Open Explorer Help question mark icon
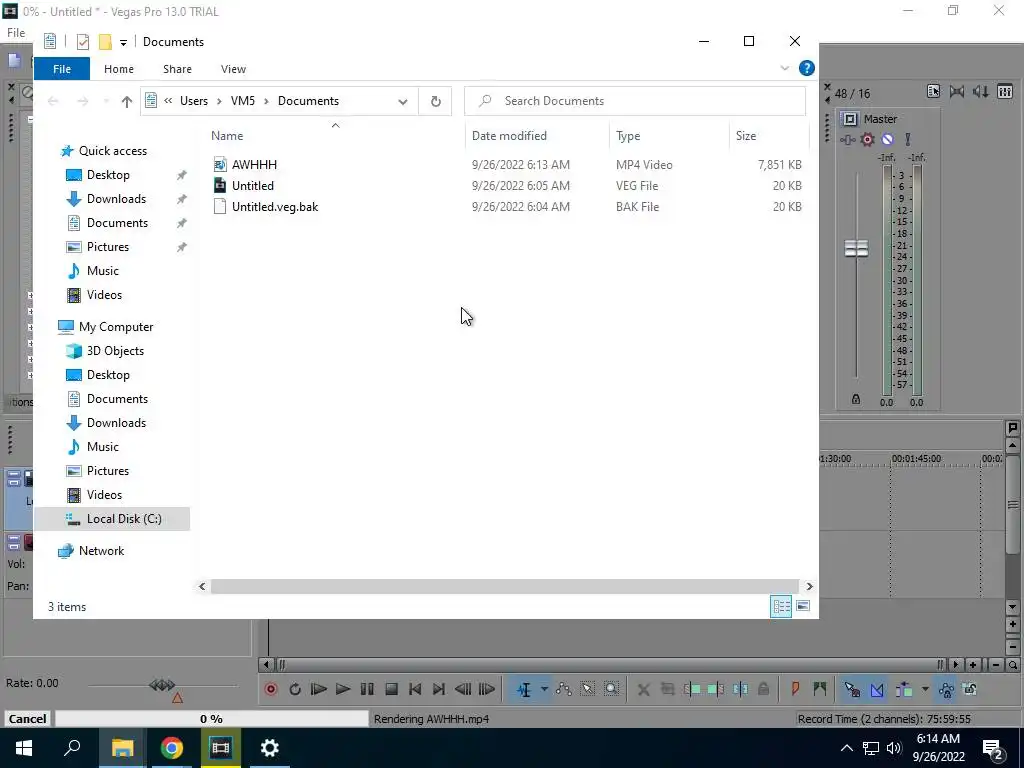Screen dimensions: 1024x768 pos(807,68)
